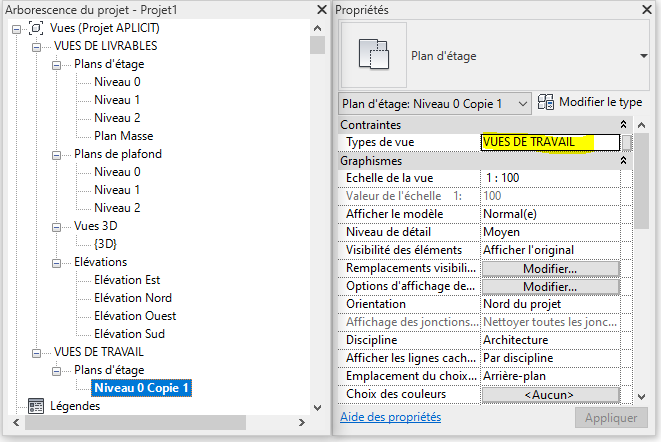Collapse the VUES DE LIVRABLES node
This screenshot has height=442, width=661.
(38, 46)
